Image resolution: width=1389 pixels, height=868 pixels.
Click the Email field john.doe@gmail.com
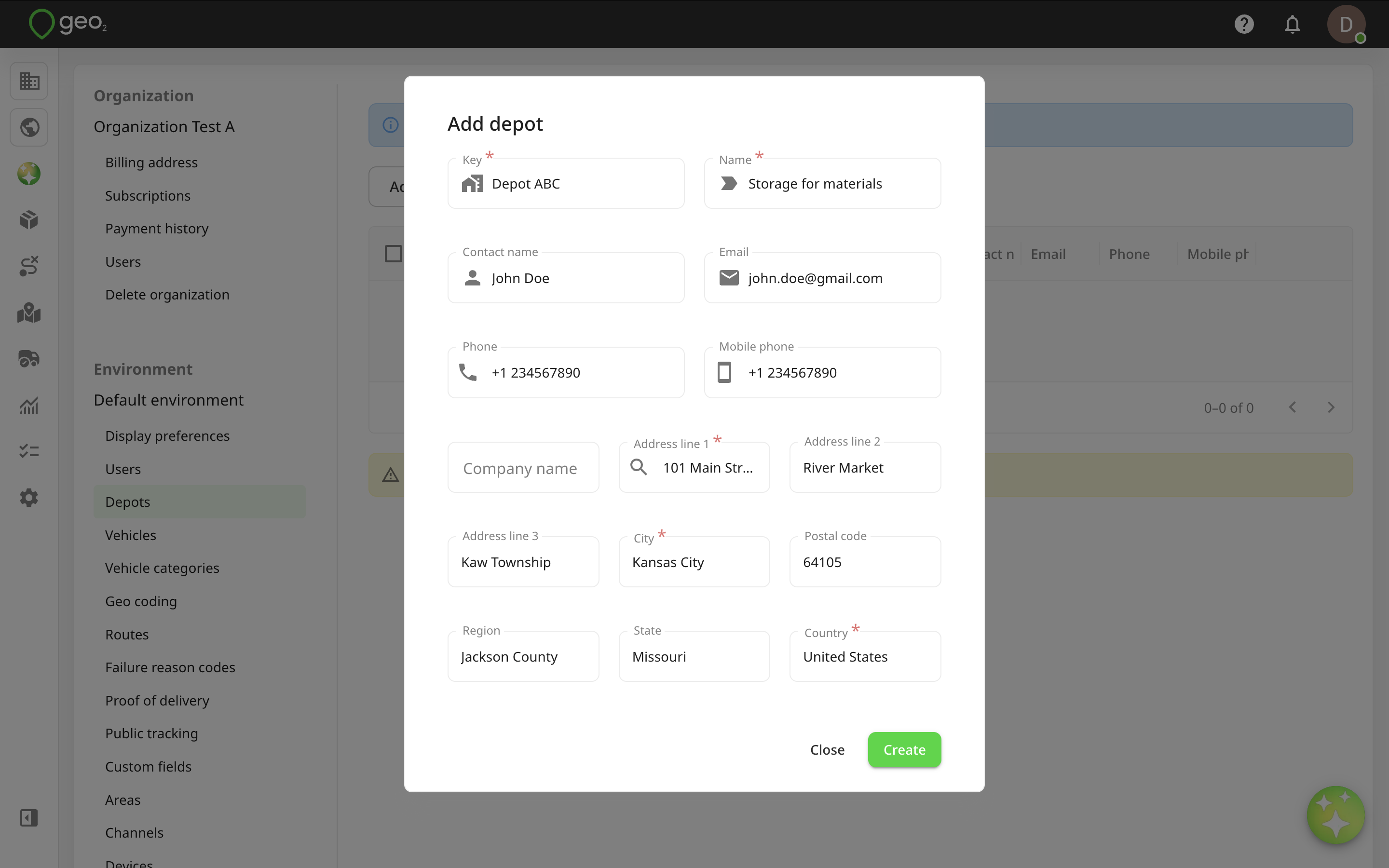pyautogui.click(x=822, y=278)
